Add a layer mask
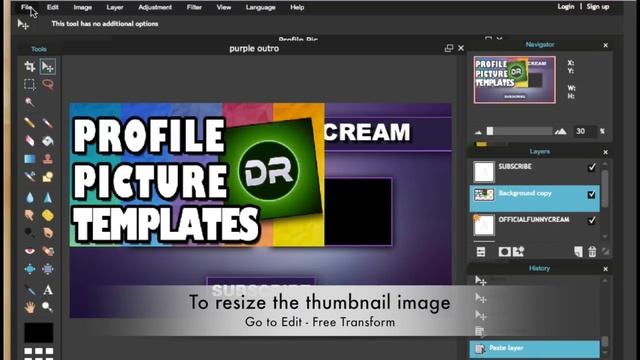The height and width of the screenshot is (360, 640). pos(504,252)
